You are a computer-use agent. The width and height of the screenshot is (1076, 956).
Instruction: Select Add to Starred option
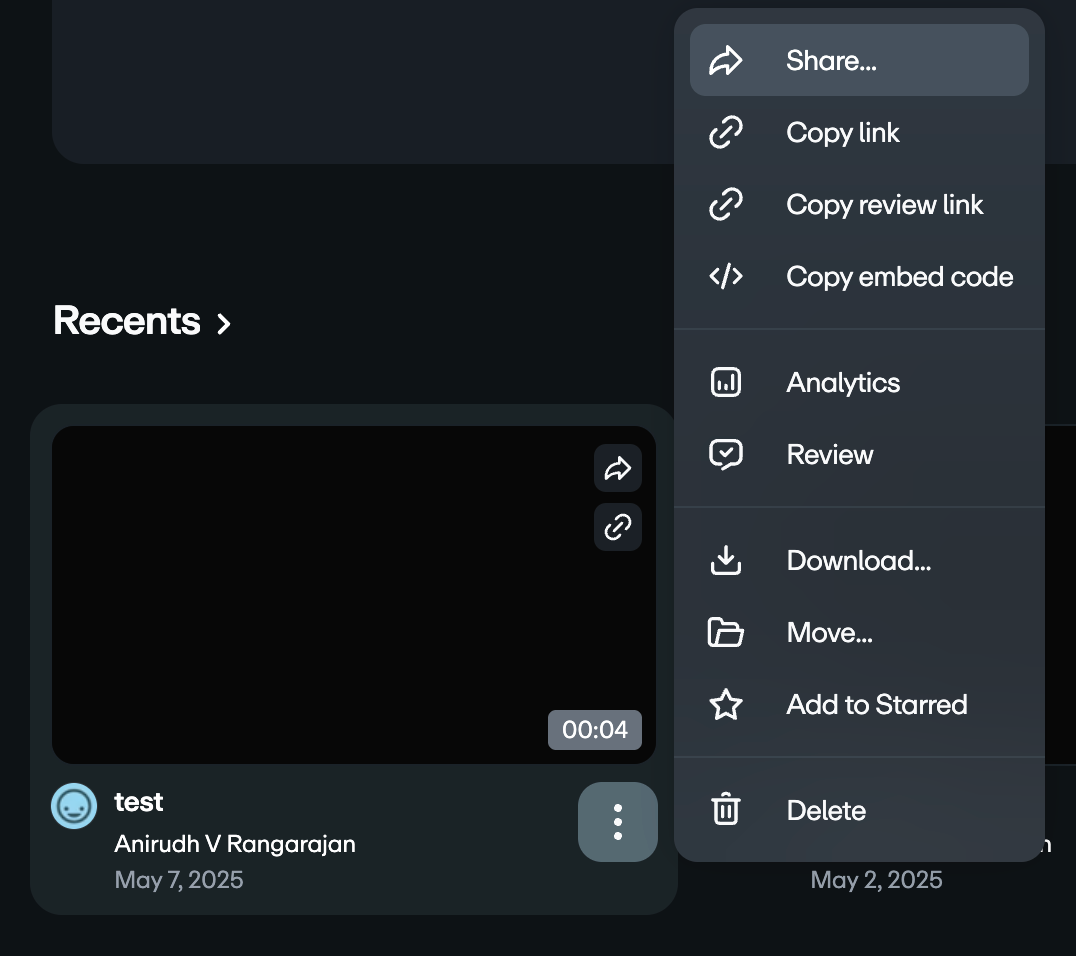tap(877, 705)
